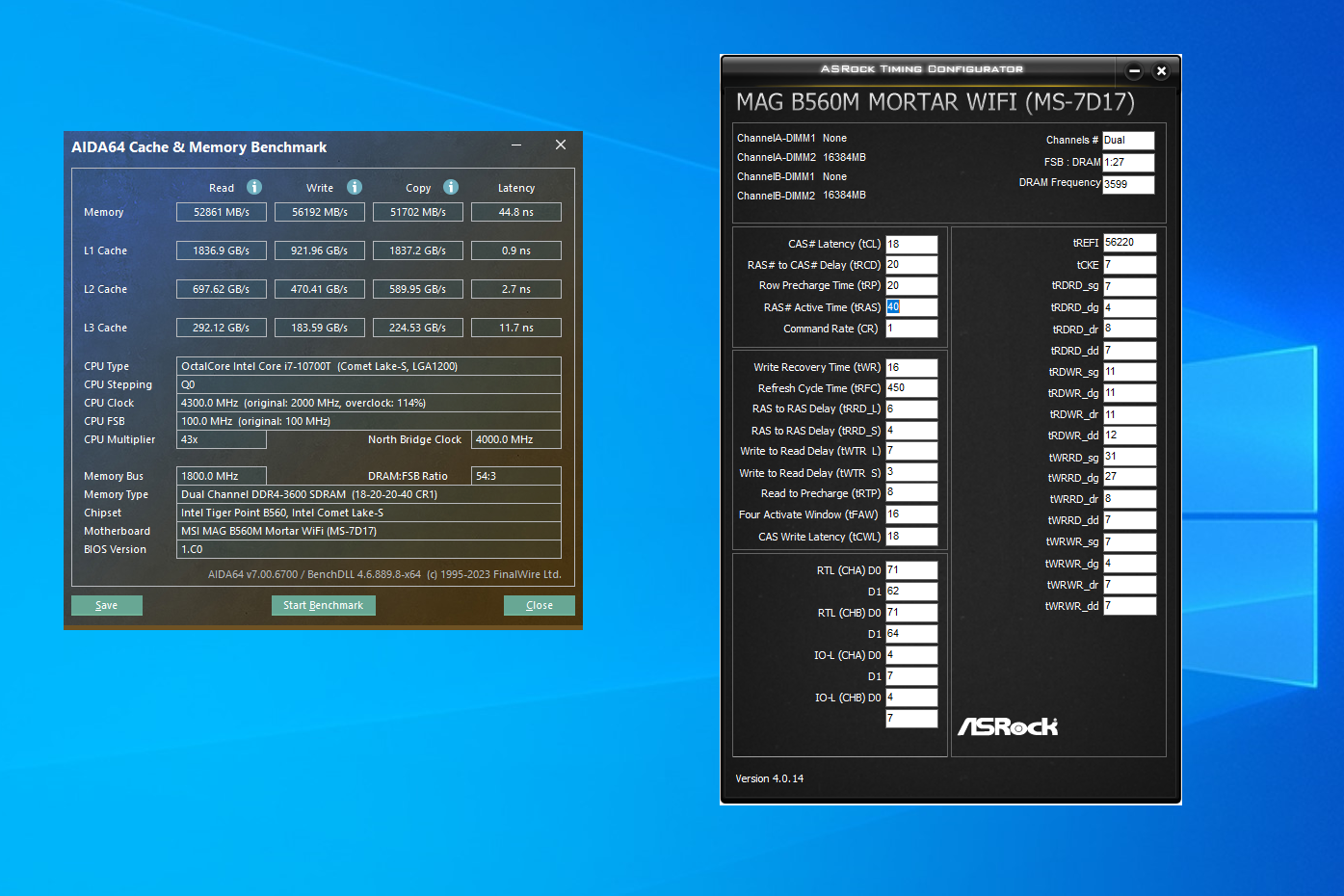Click the Memory Type field in AIDA64
Screen dimensions: 1344x896
click(x=369, y=494)
